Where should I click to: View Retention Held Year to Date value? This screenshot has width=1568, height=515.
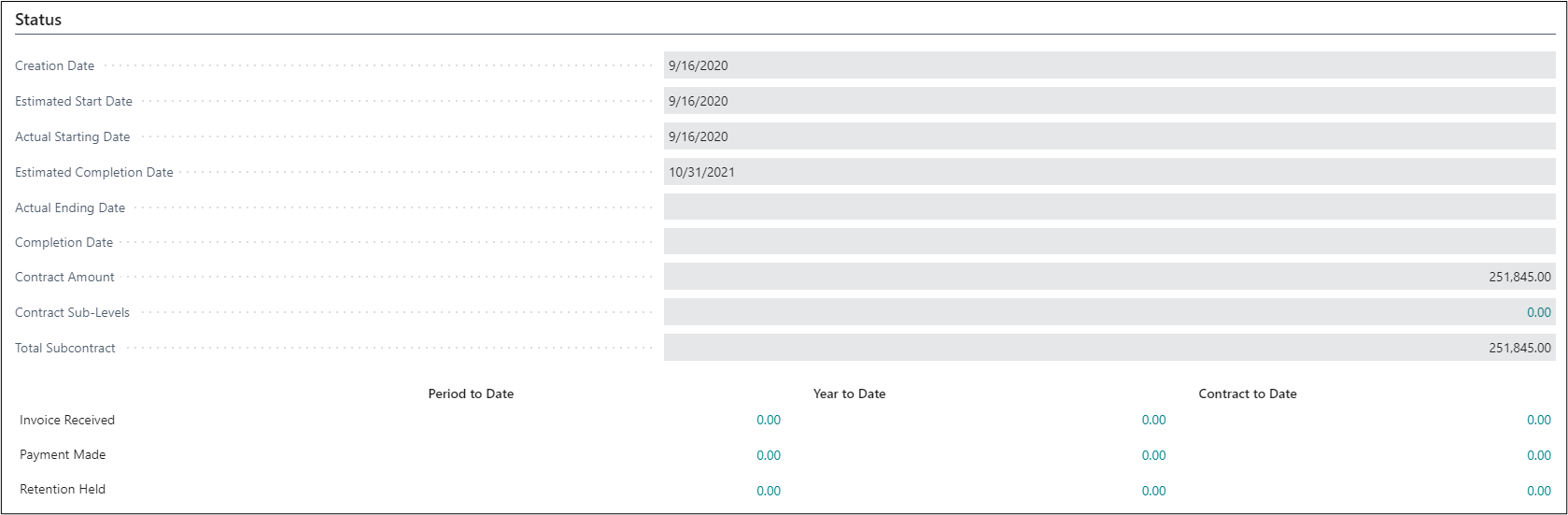tap(1153, 491)
